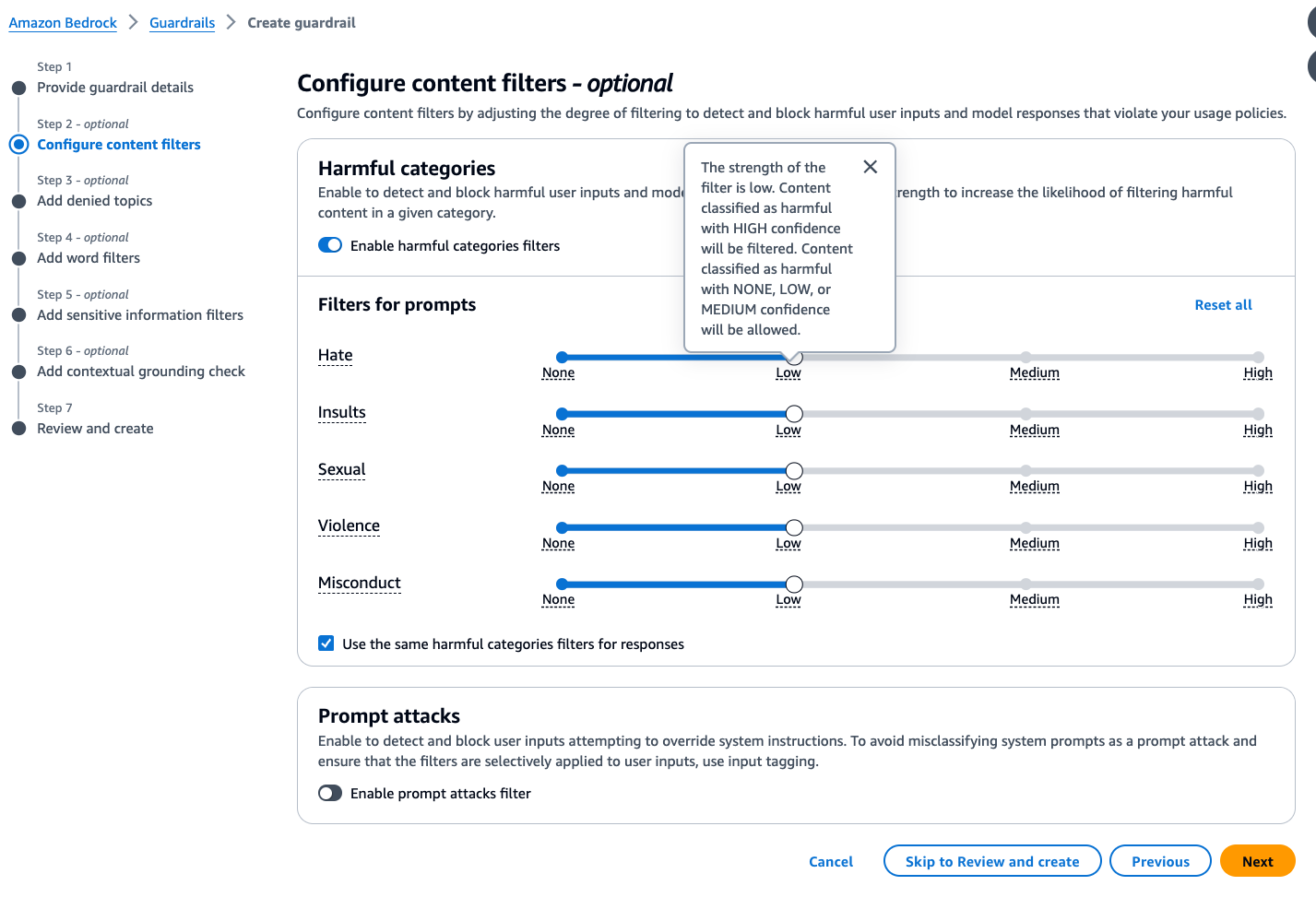Click the Misconduct slider handle
1316x909 pixels.
tap(794, 584)
